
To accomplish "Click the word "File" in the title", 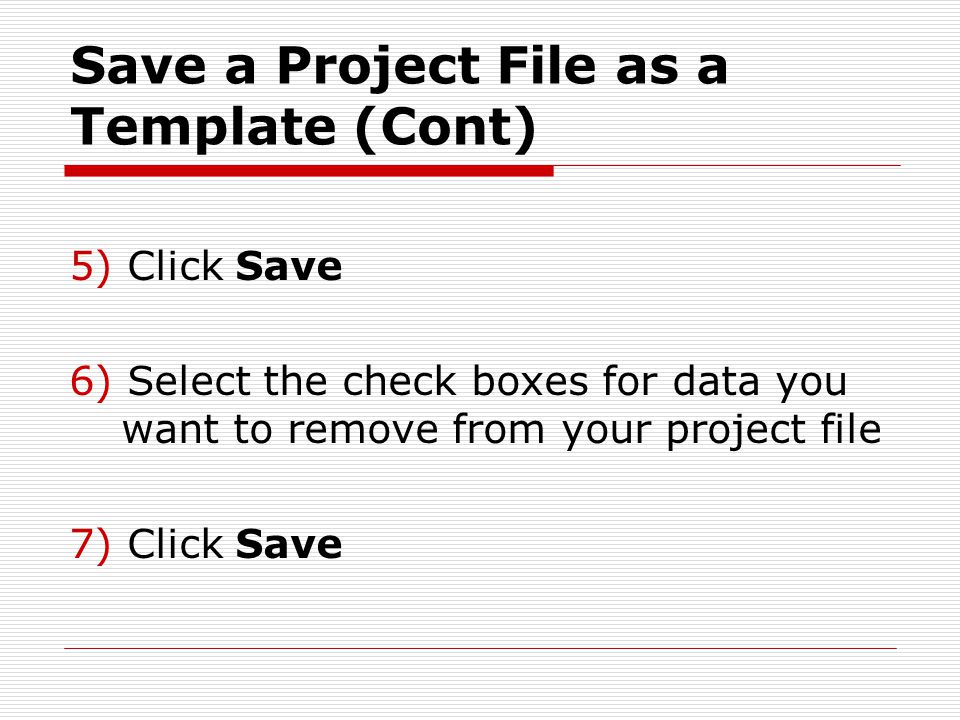I will [547, 65].
